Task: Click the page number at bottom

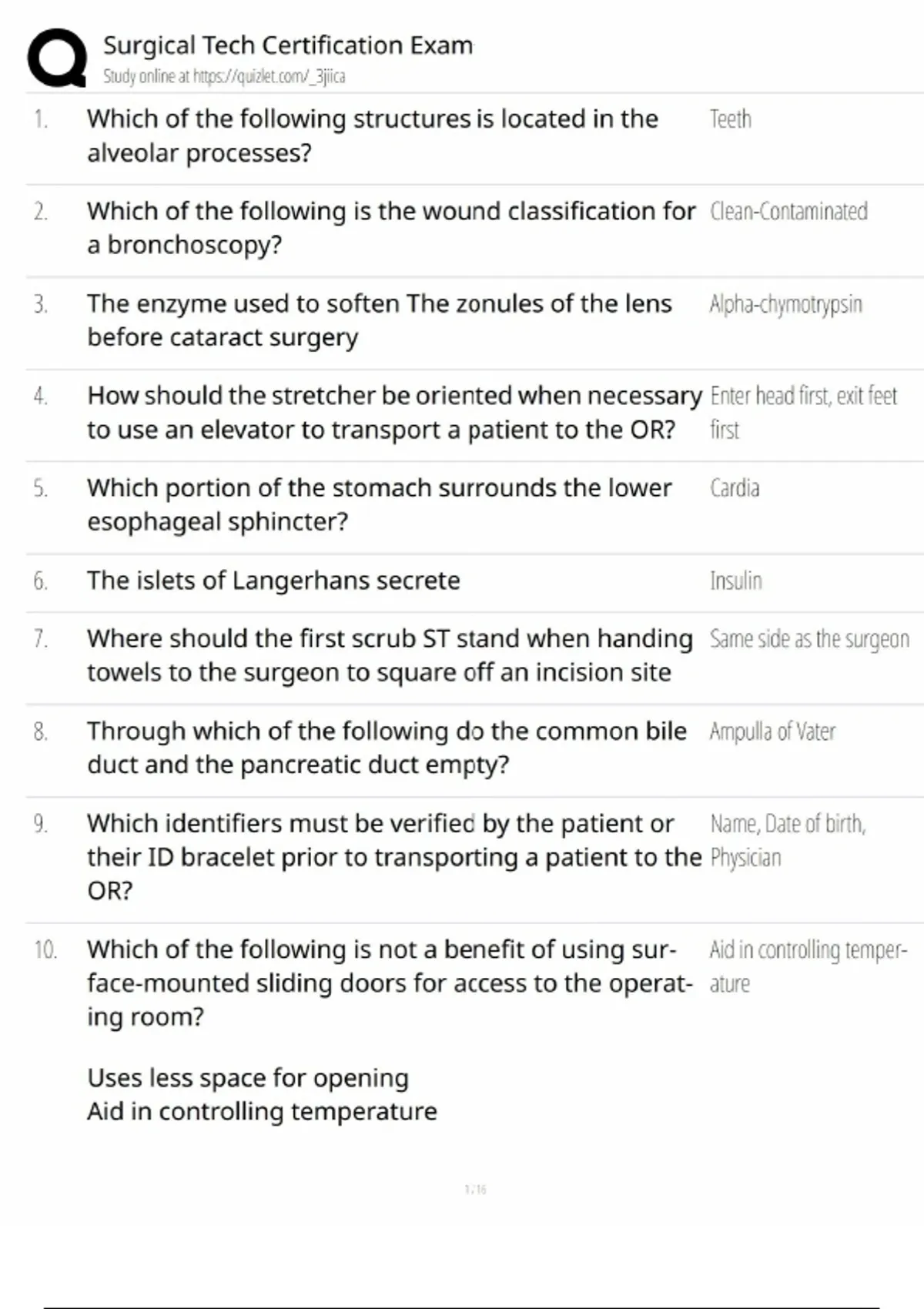Action: 475,1190
